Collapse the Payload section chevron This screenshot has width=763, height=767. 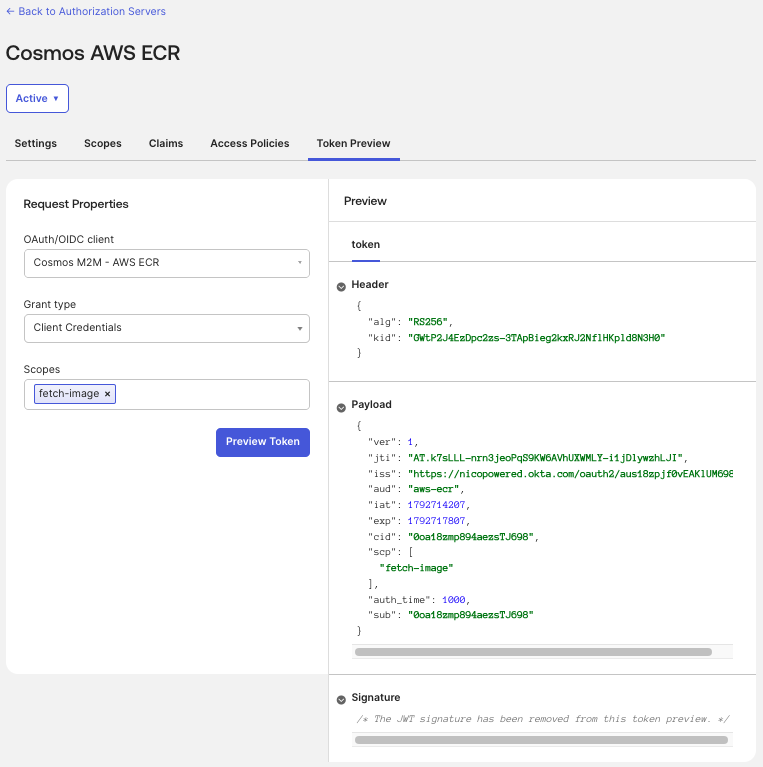coord(341,408)
